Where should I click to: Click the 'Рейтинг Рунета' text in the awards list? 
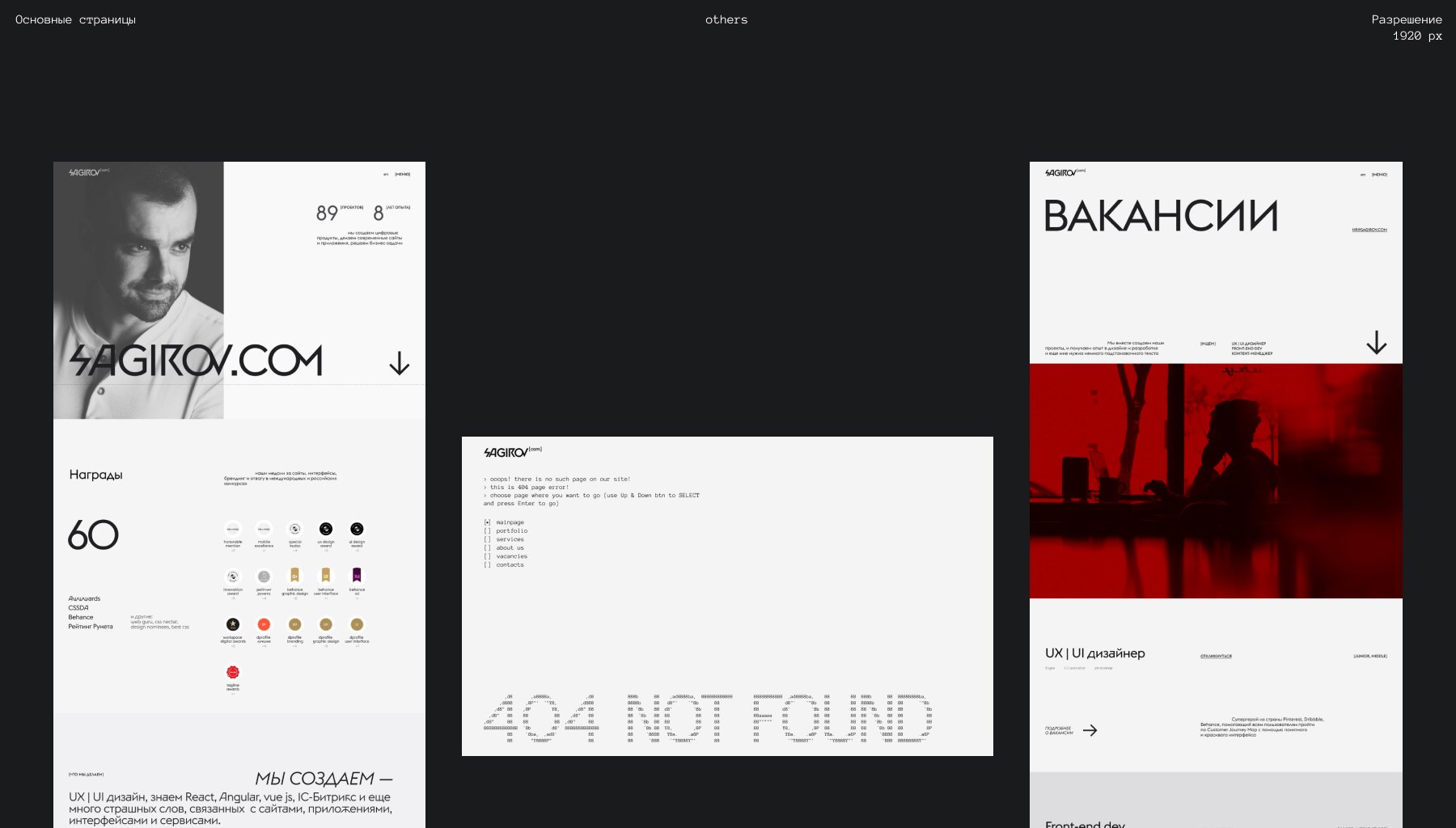coord(91,627)
